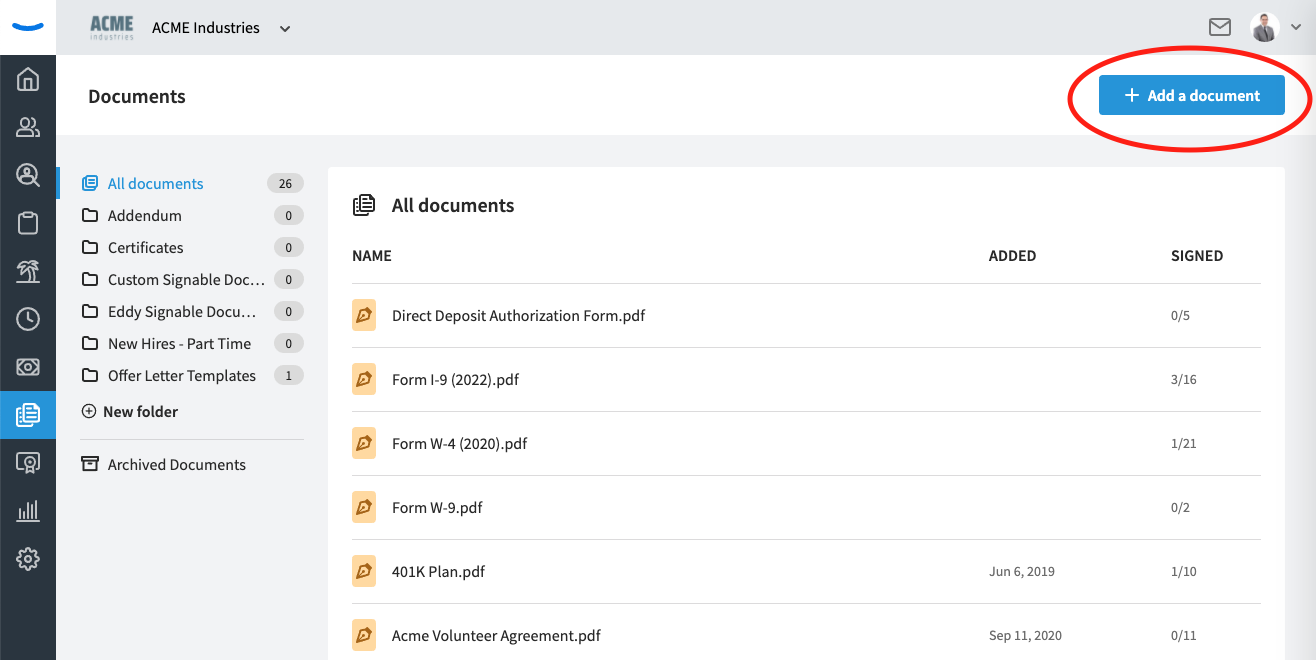The image size is (1316, 660).
Task: Select the clock time tracking icon
Action: (x=27, y=319)
